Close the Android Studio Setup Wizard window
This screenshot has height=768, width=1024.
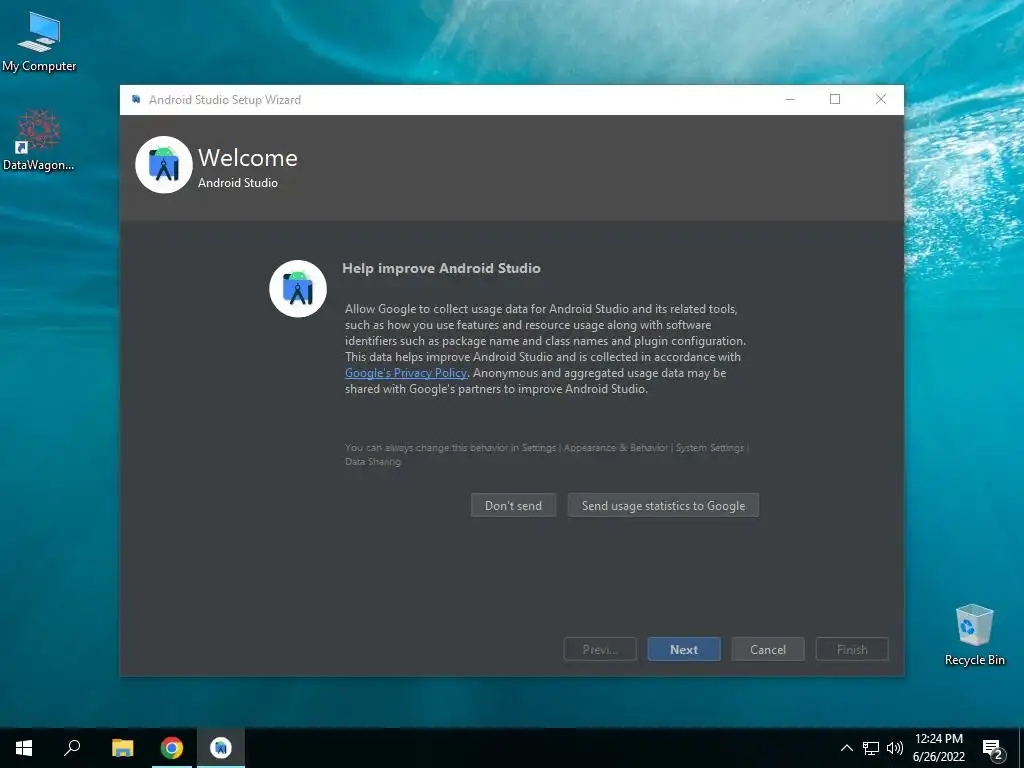coord(881,99)
